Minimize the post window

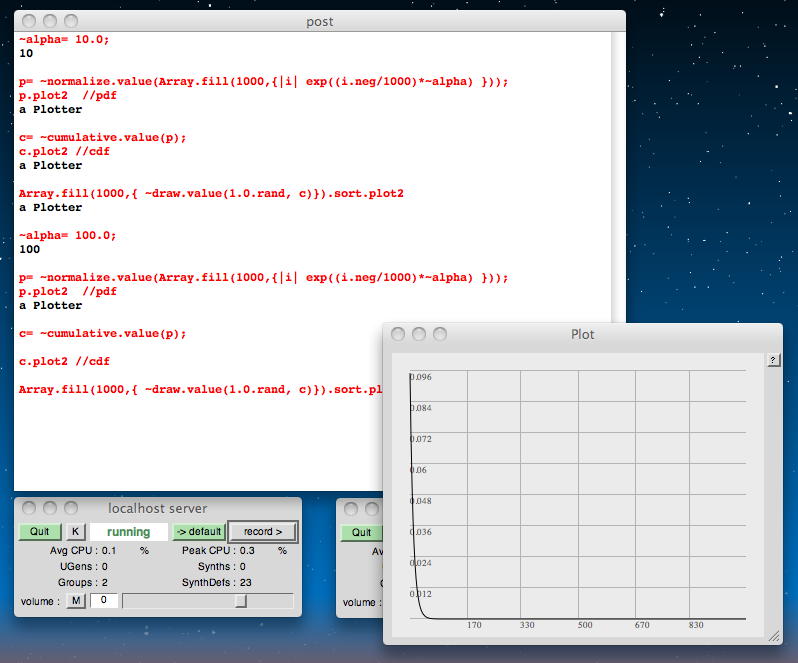point(49,21)
